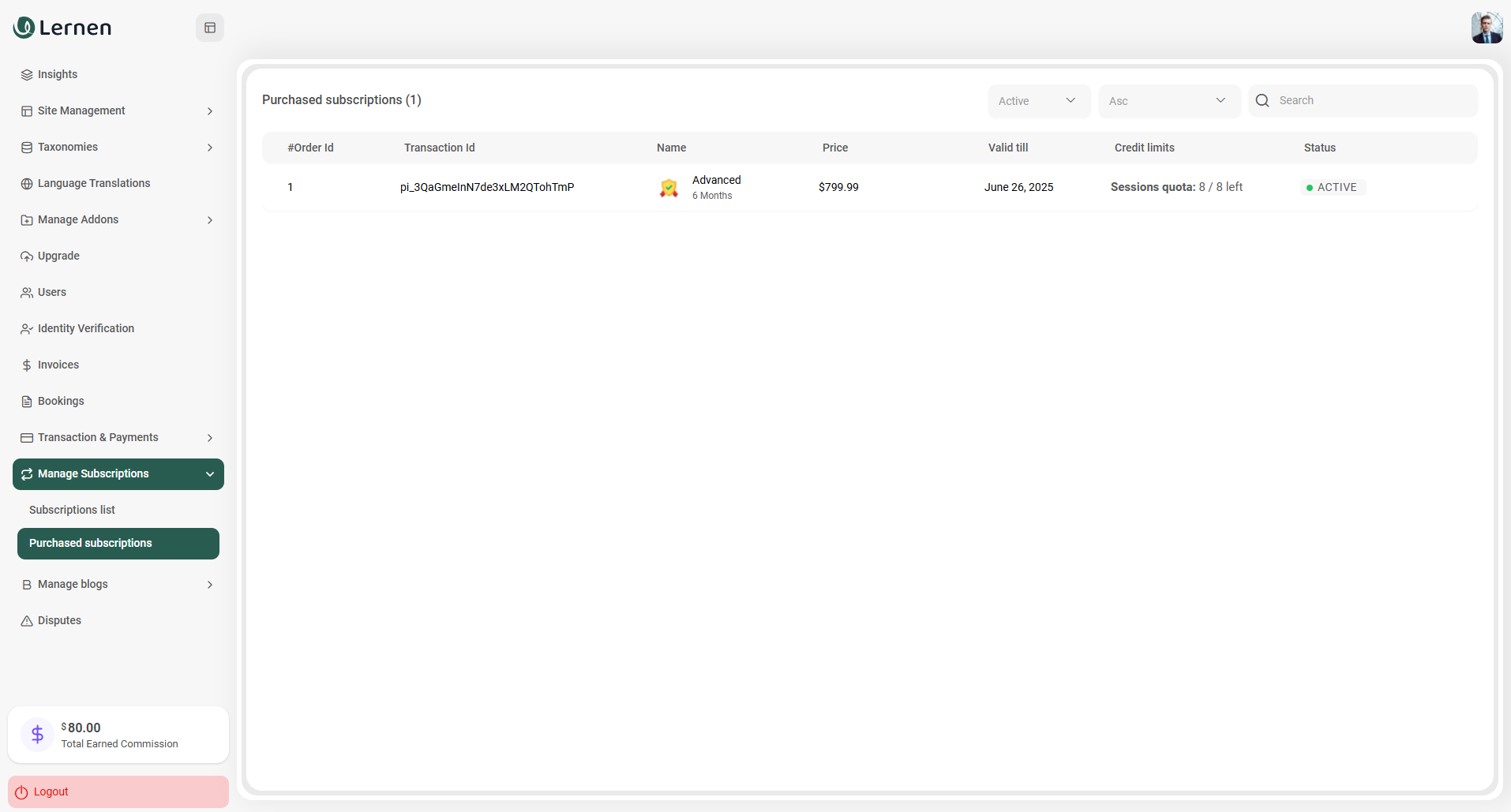
Task: Click the Insights layers icon
Action: (x=27, y=75)
